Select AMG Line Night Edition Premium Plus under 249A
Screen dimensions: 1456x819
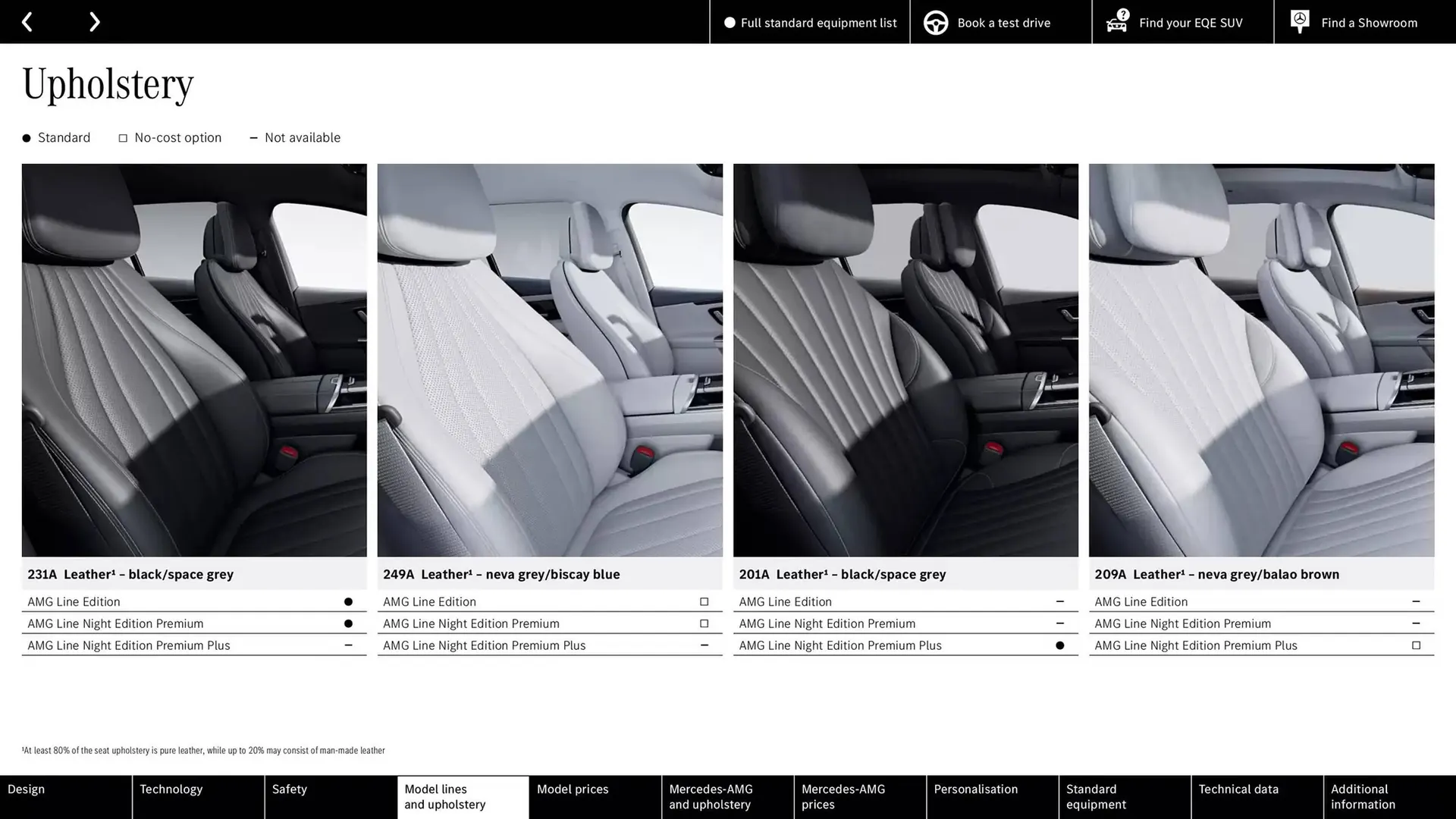(550, 645)
